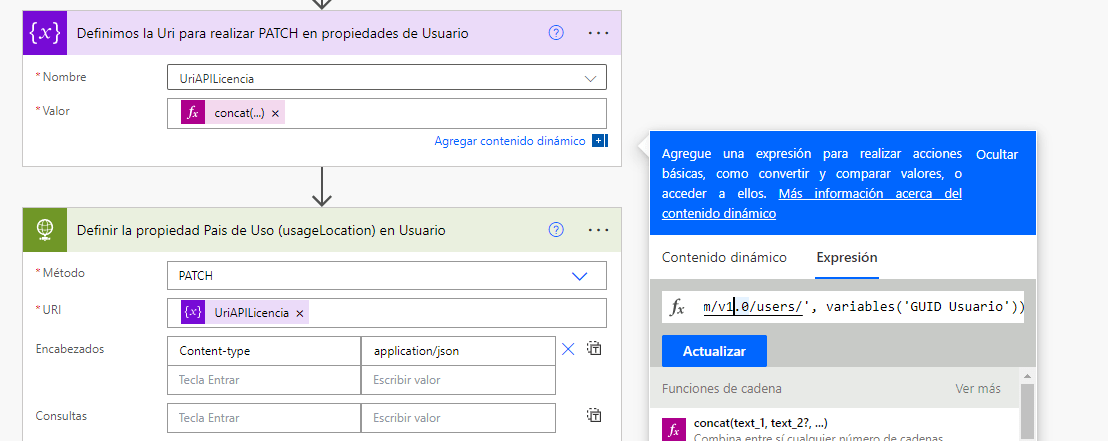Remove the UriAPILicencia token from URI

(300, 313)
